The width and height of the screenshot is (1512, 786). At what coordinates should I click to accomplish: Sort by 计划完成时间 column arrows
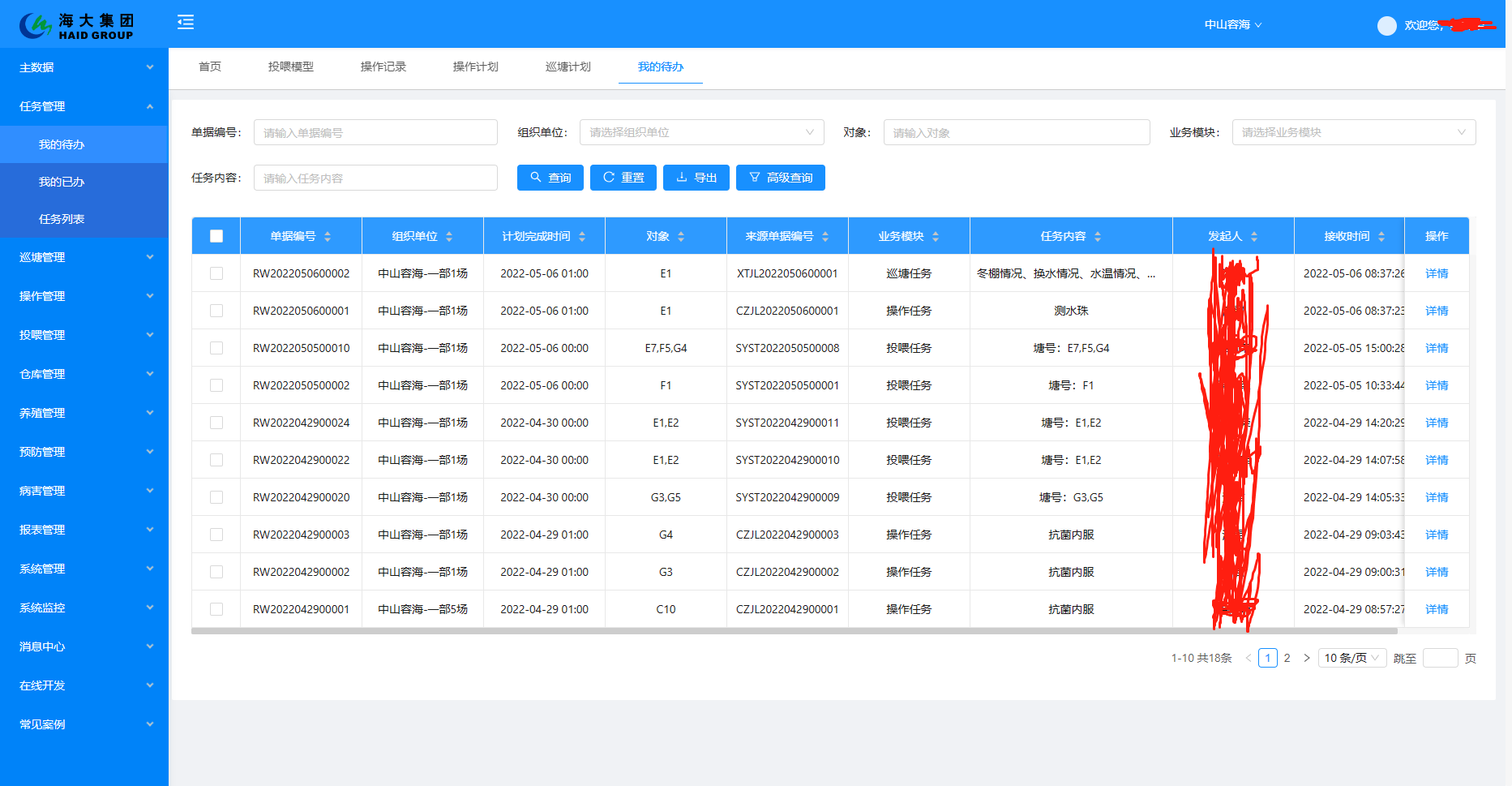pos(582,236)
